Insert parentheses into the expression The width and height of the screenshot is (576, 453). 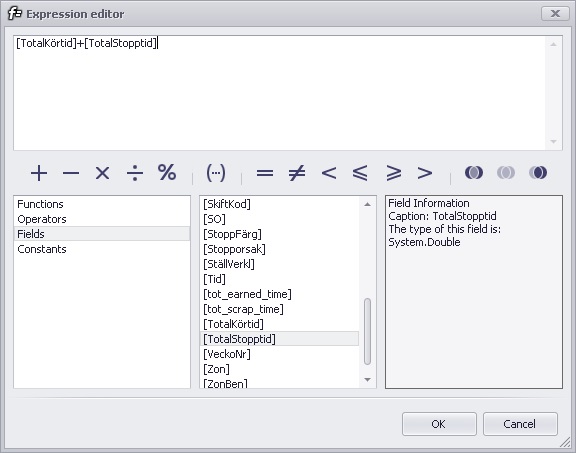pyautogui.click(x=216, y=173)
